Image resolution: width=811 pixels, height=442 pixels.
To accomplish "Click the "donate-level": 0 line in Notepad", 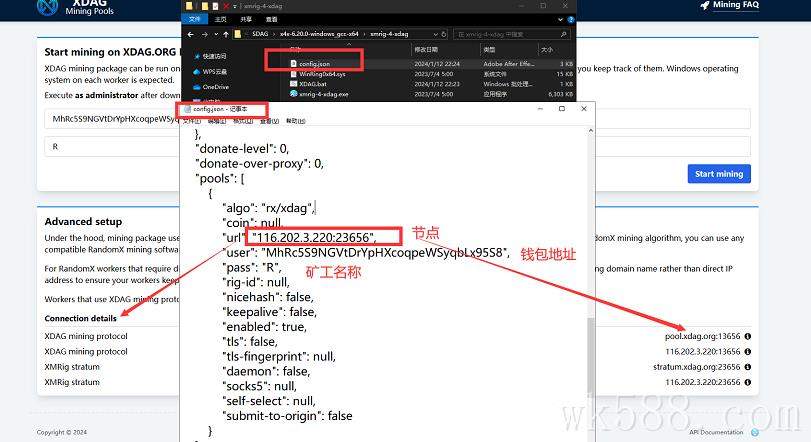I will [242, 149].
